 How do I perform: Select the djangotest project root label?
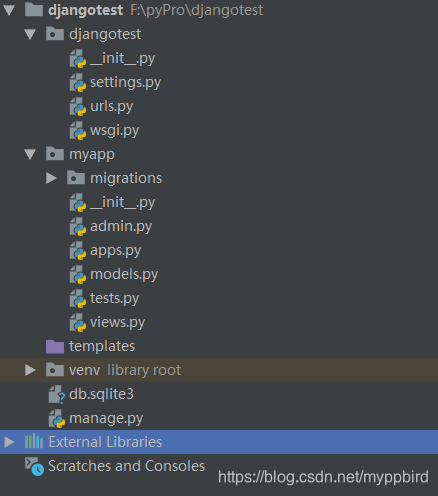[x=85, y=11]
